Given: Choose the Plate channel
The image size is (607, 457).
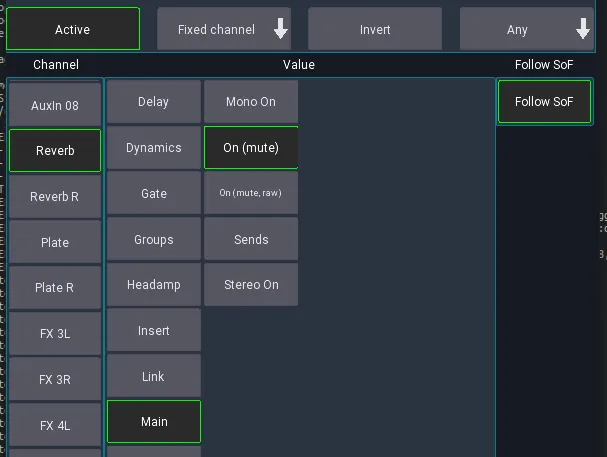Looking at the screenshot, I should point(55,243).
